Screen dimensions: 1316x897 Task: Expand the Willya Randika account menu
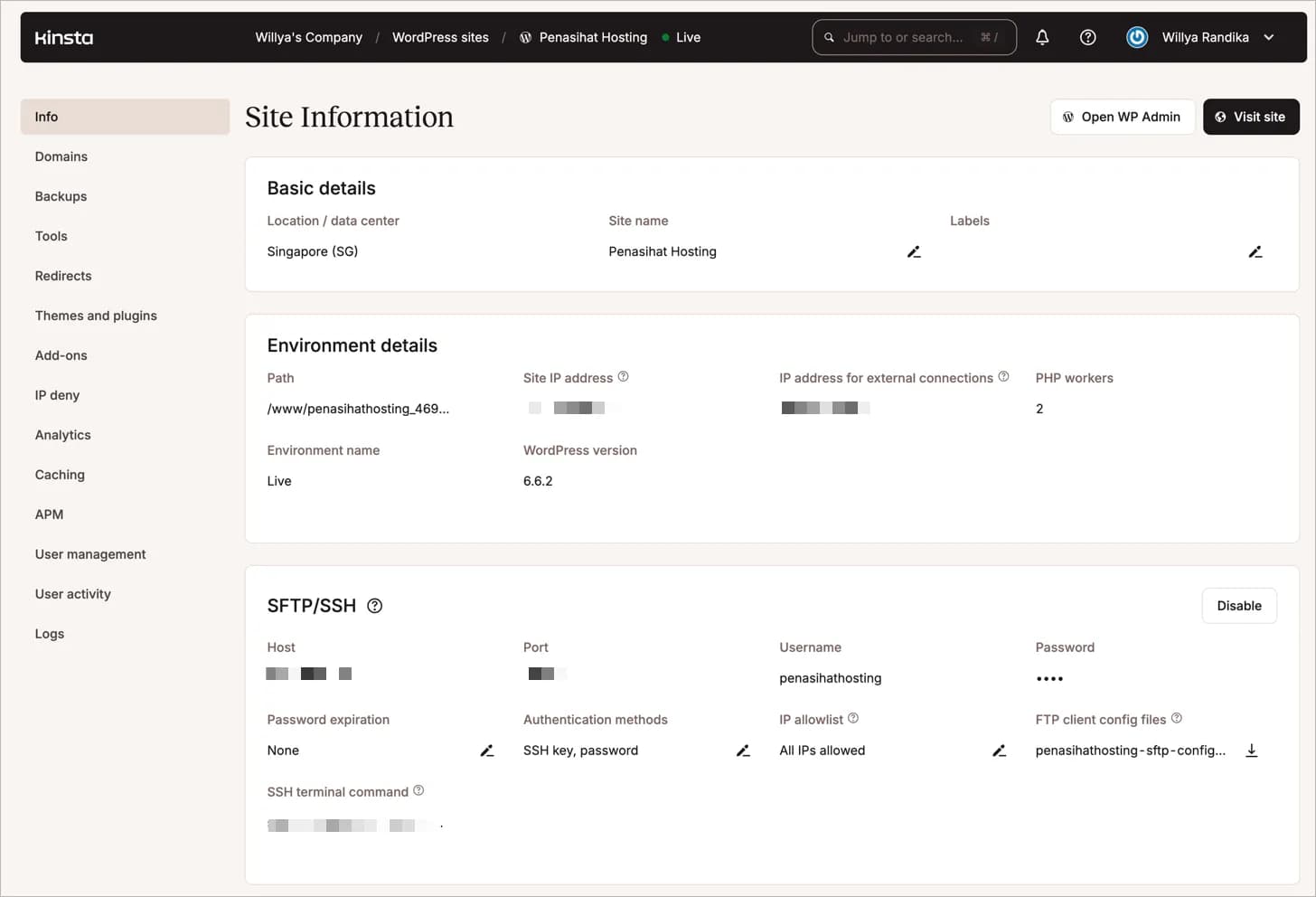[1269, 37]
